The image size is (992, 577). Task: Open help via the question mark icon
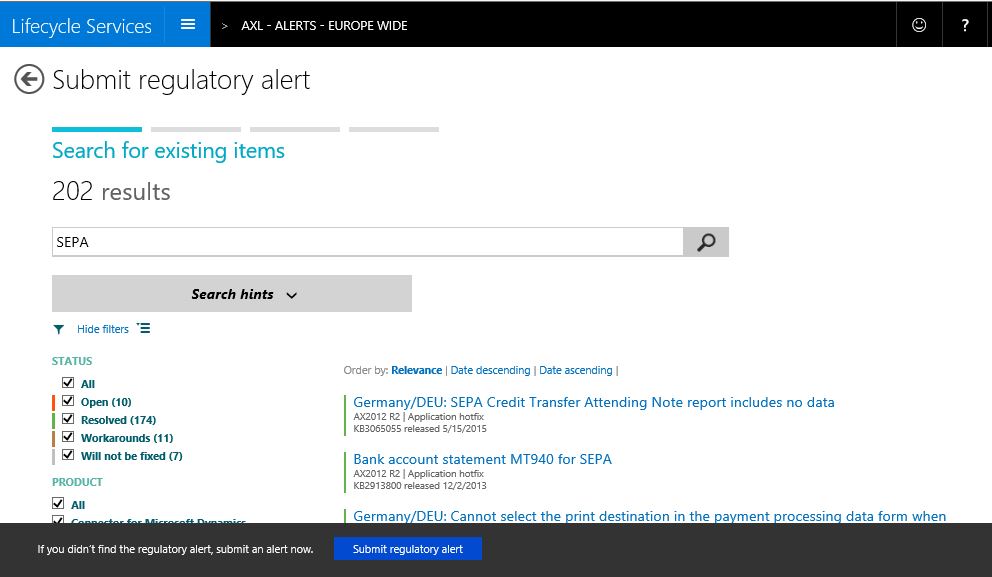click(964, 24)
